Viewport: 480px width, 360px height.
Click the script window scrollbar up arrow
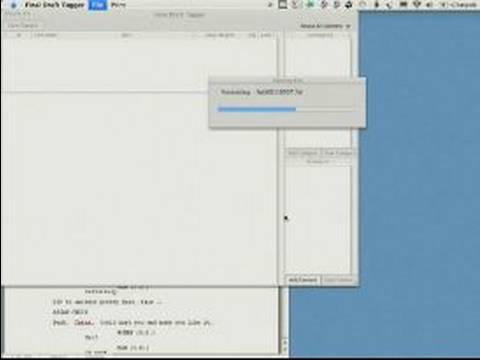pos(285,342)
